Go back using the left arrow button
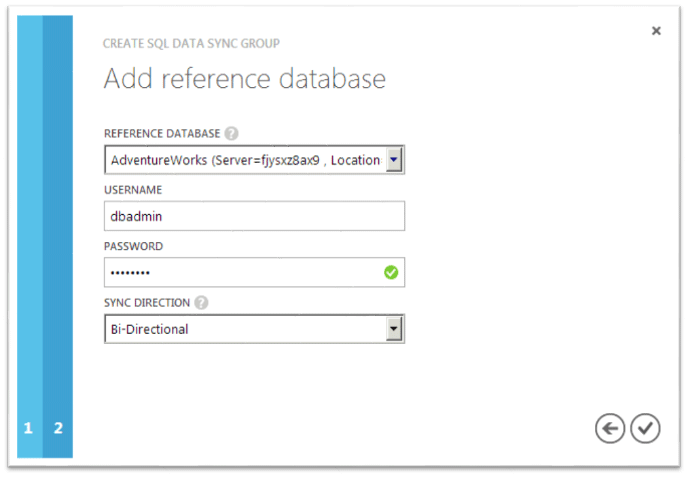The image size is (688, 477). [x=610, y=428]
